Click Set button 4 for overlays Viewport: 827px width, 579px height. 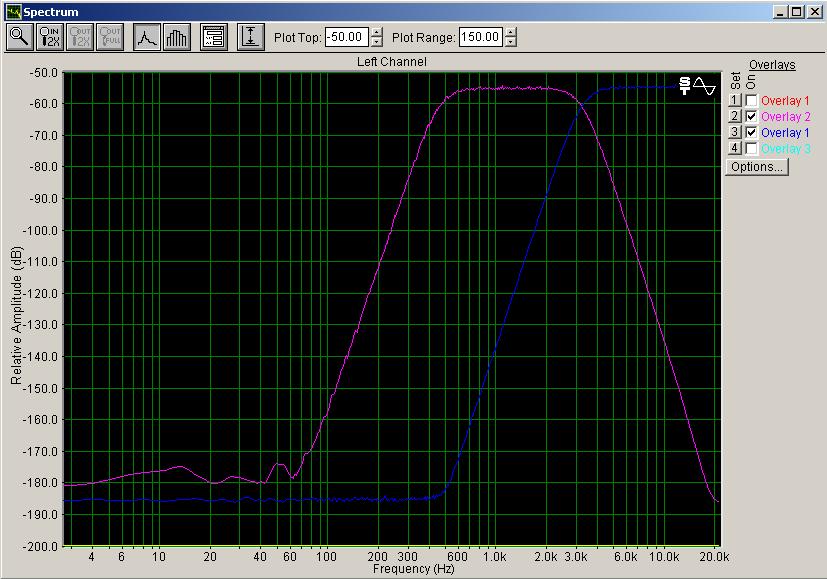pyautogui.click(x=735, y=149)
